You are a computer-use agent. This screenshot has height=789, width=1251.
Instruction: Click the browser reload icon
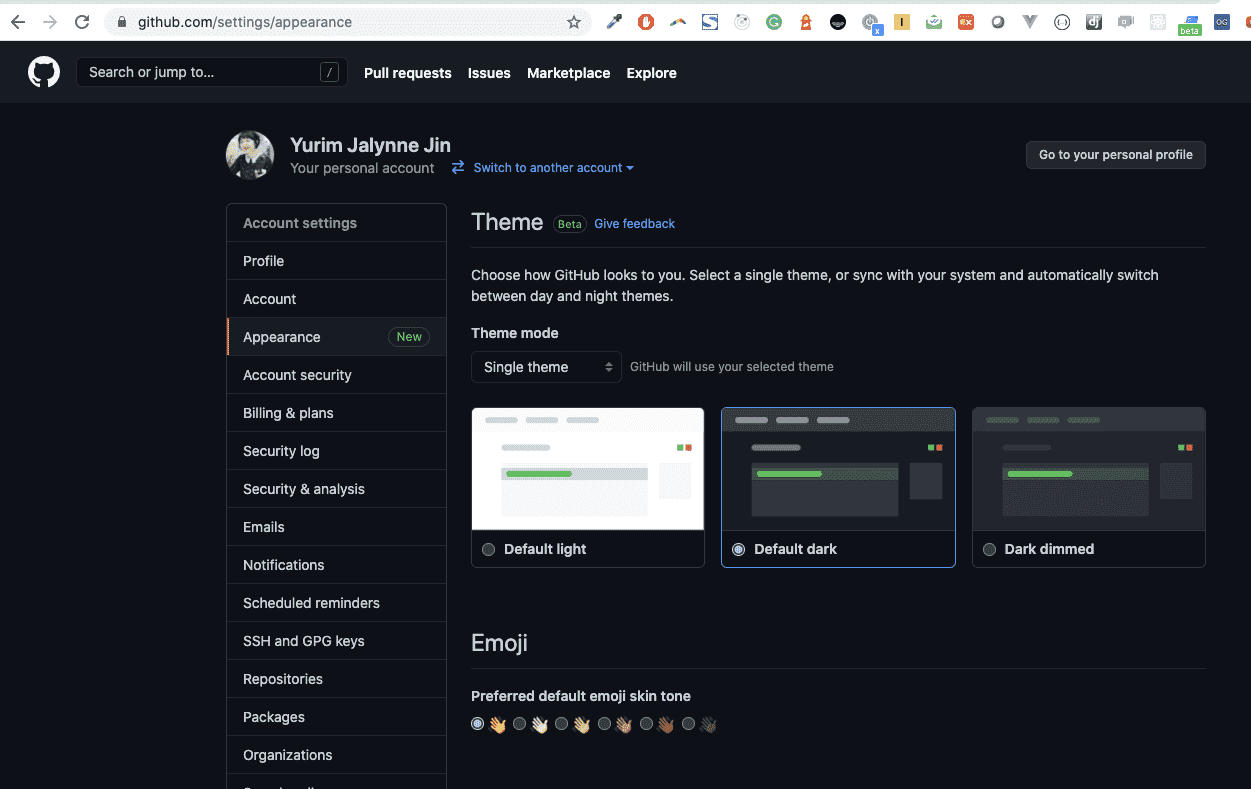(x=82, y=22)
